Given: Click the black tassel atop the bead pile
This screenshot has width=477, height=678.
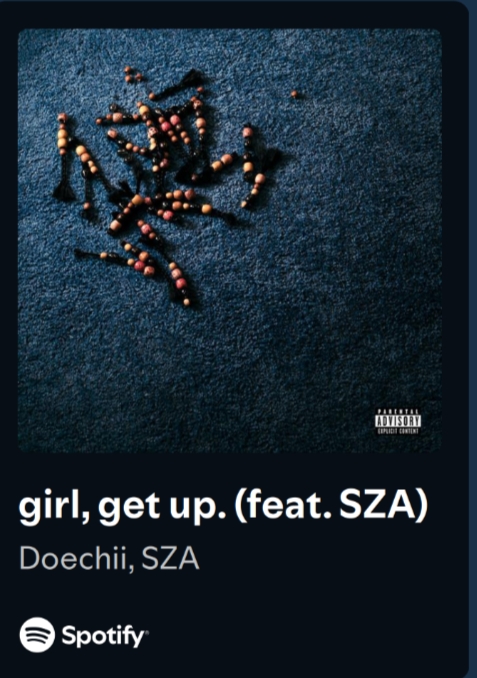Looking at the screenshot, I should point(189,78).
